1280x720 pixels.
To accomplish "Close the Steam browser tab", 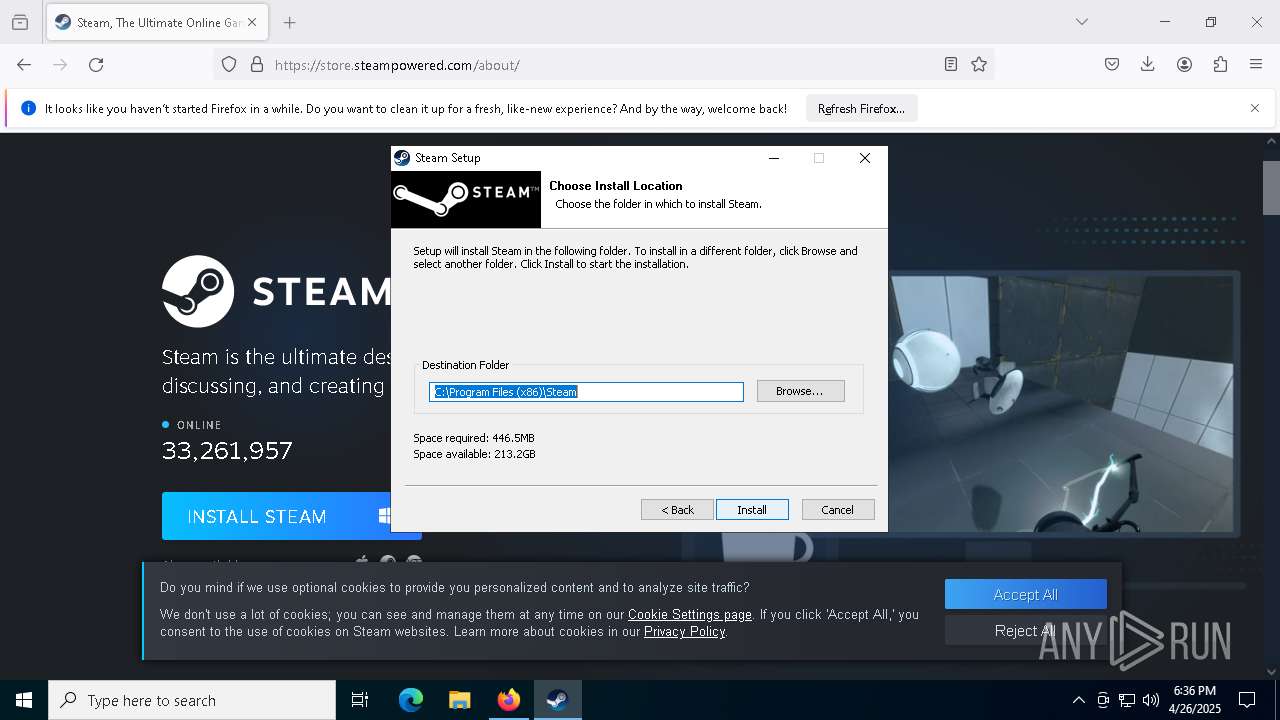I will (252, 22).
